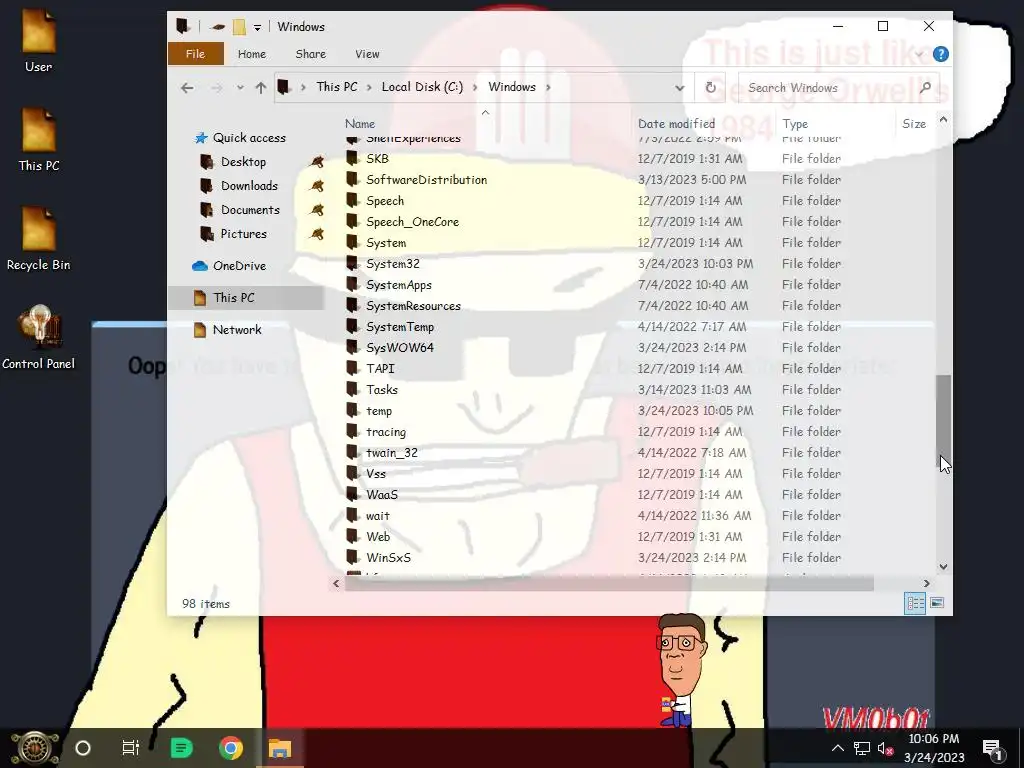Open recent locations dropdown next to forward arrow
This screenshot has height=768, width=1024.
[x=240, y=88]
